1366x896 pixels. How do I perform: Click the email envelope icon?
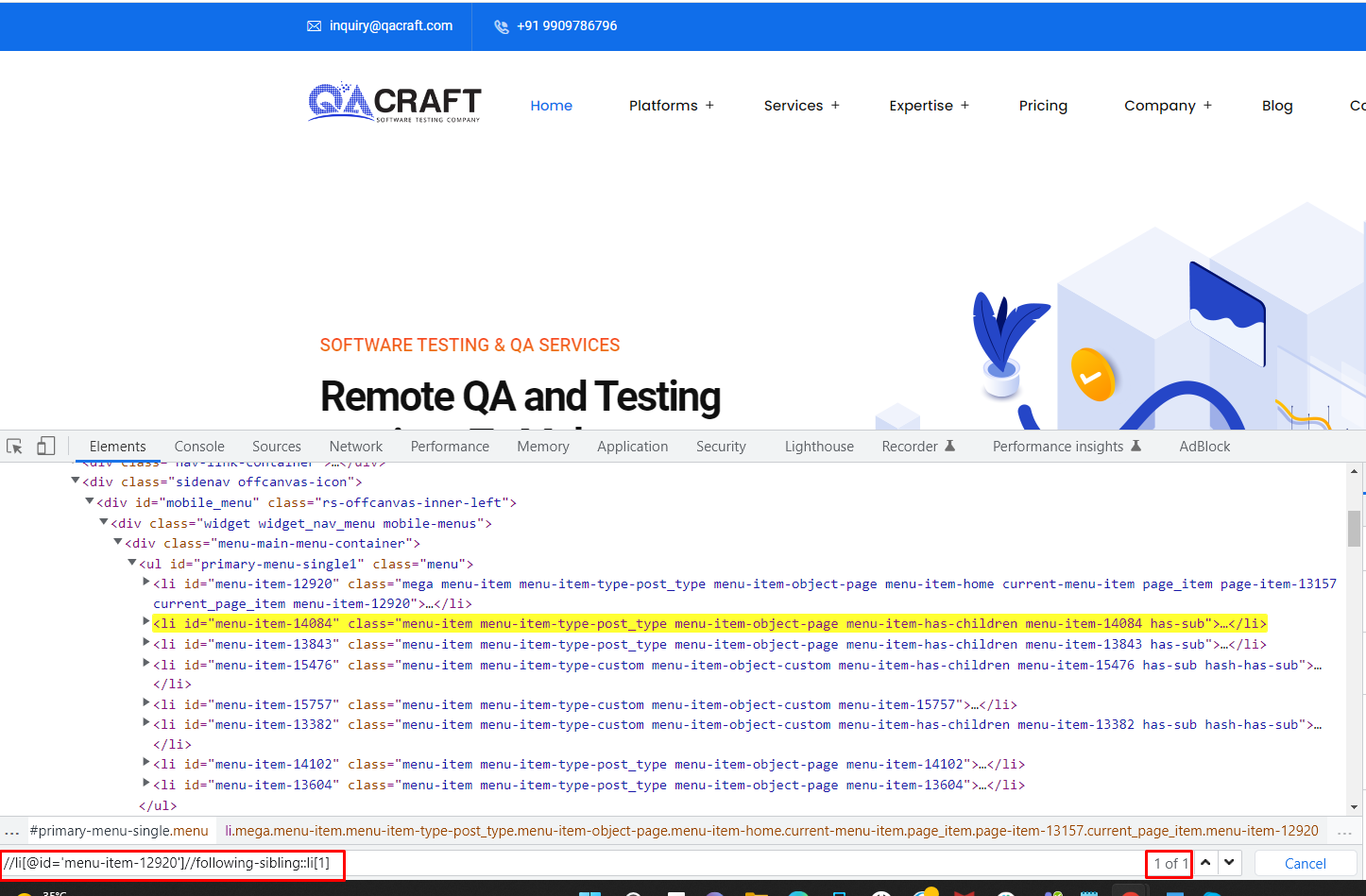314,26
